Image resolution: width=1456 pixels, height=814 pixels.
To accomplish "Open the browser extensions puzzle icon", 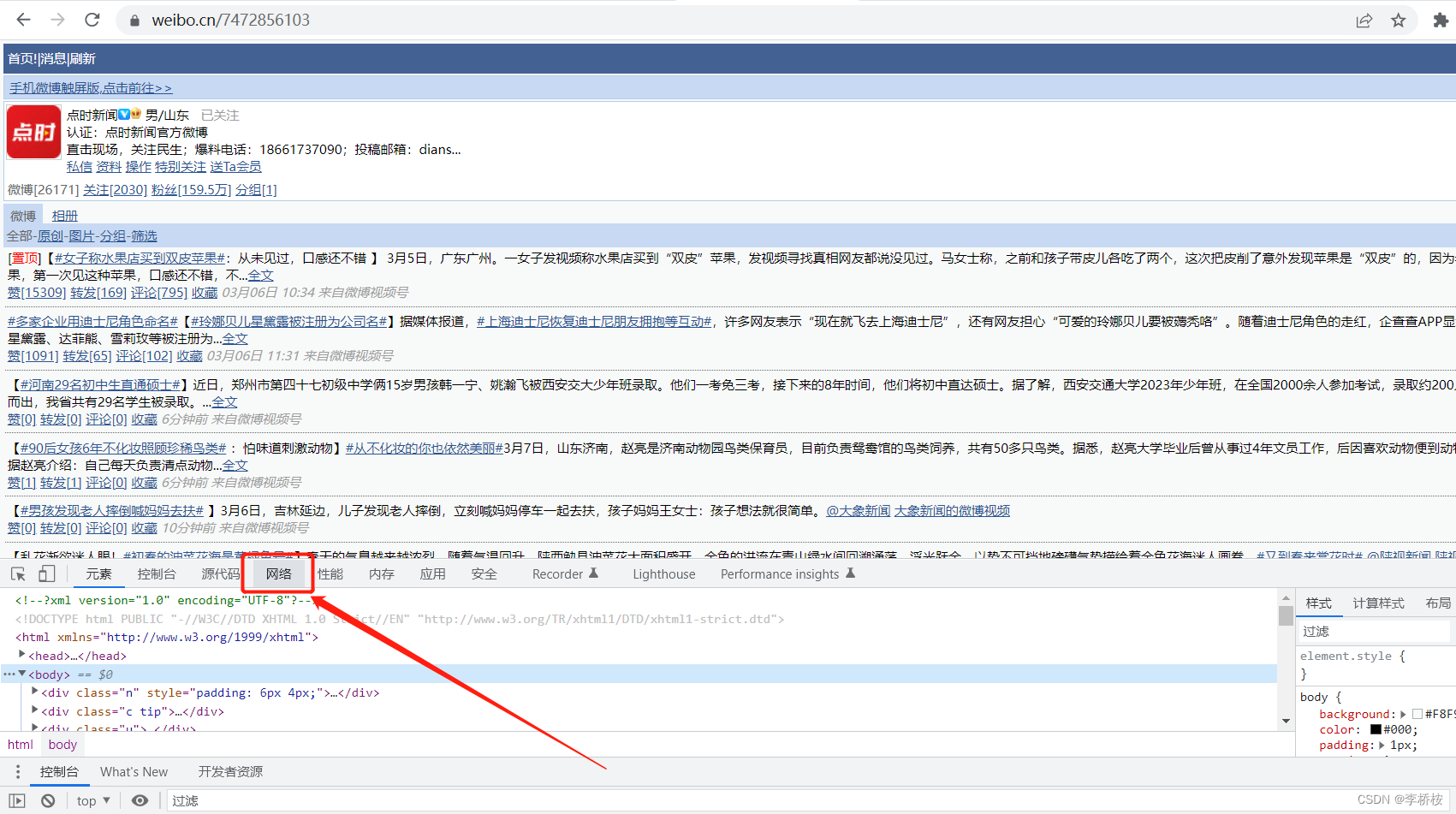I will [x=1441, y=21].
